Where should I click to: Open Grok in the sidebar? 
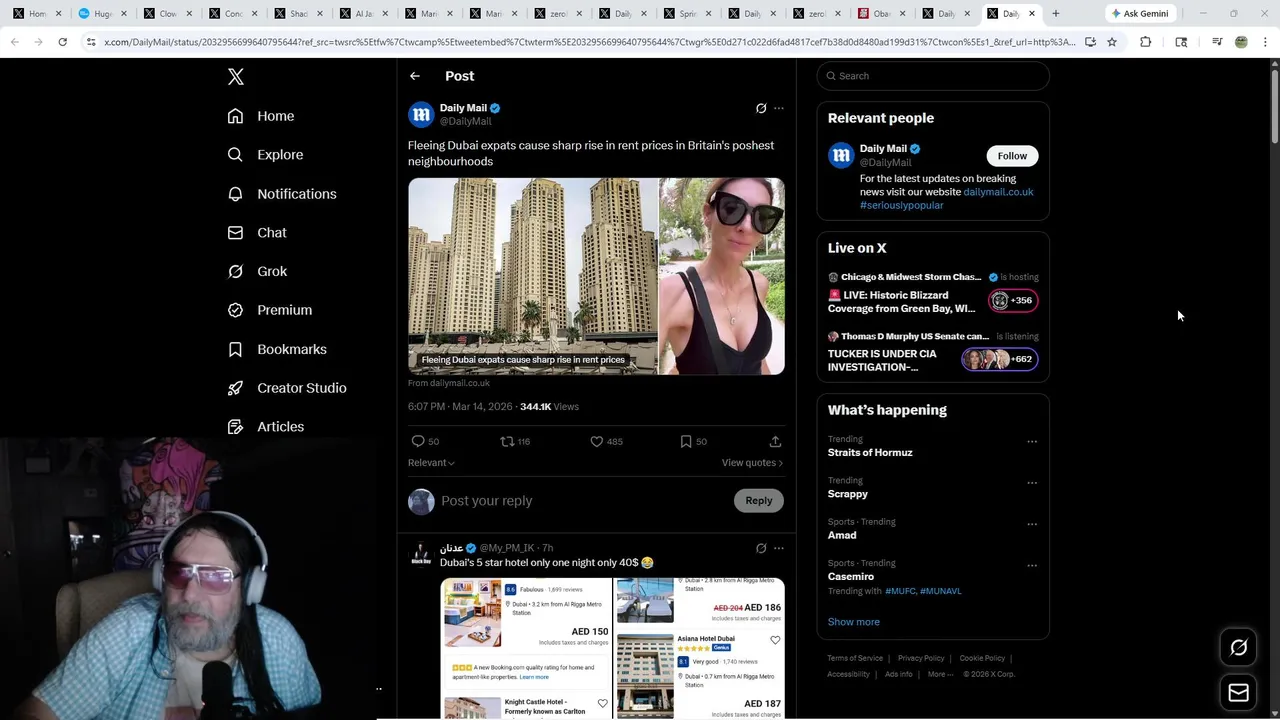click(257, 271)
